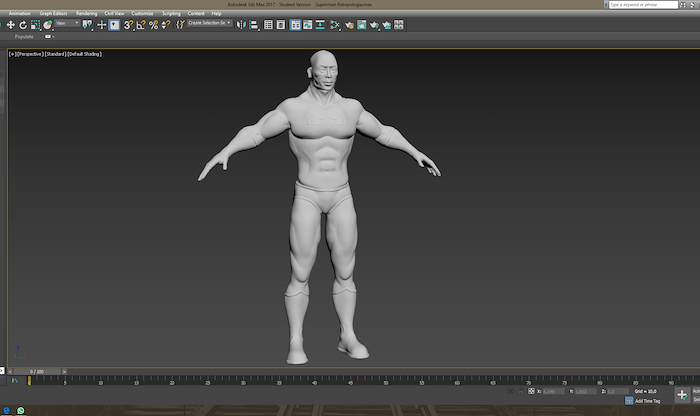Select the Populate ribbon tab
Viewport: 700px width, 416px height.
[x=24, y=37]
